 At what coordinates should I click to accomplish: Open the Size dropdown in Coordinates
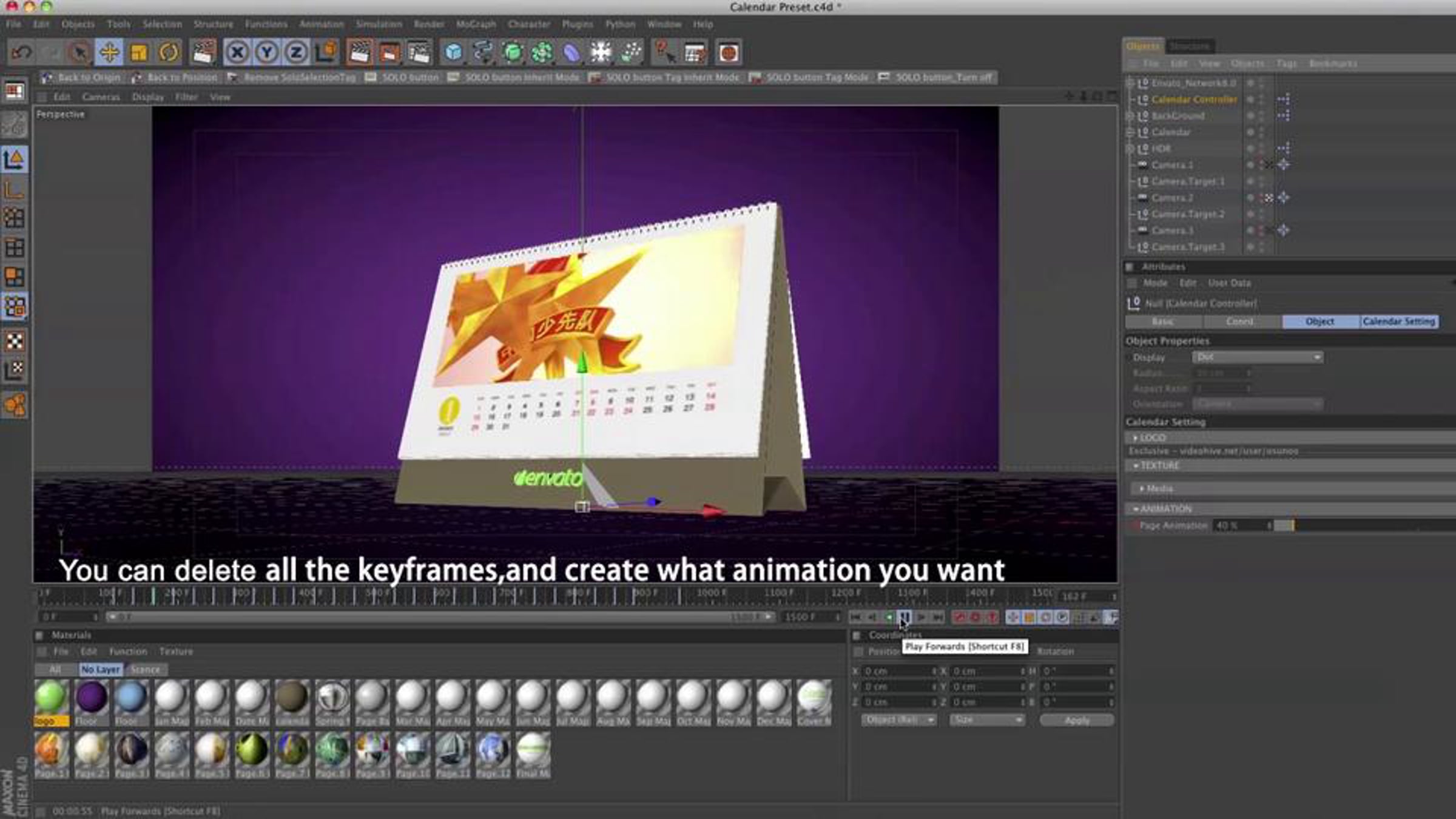click(987, 720)
